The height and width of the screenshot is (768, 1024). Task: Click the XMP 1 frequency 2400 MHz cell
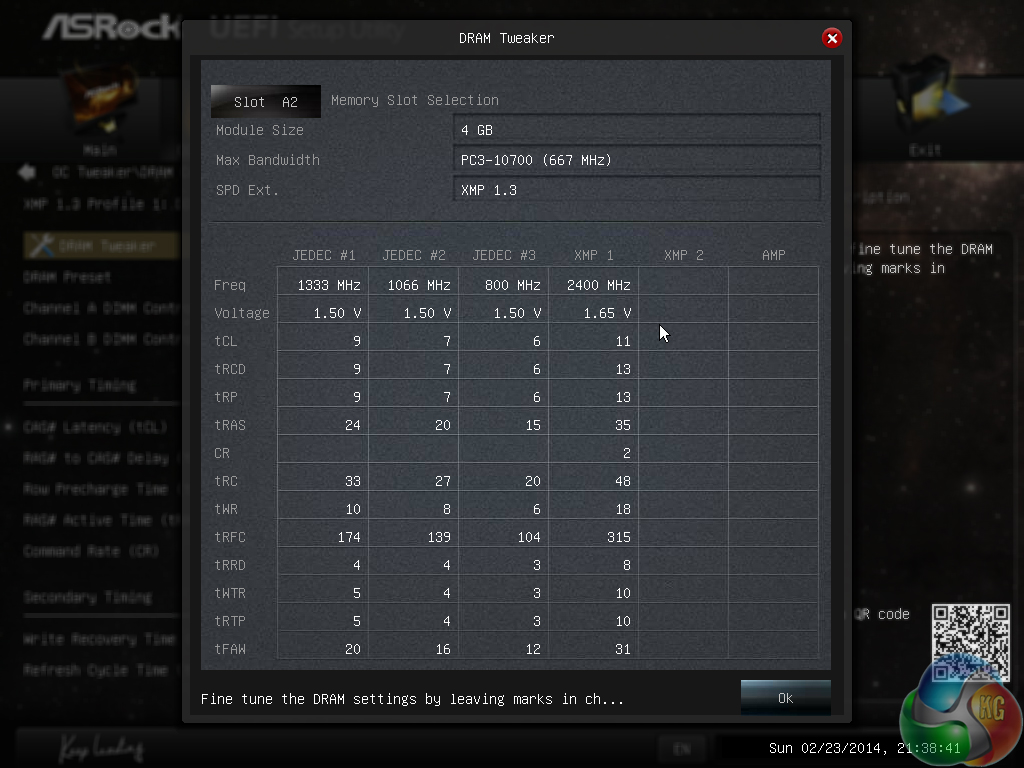coord(594,285)
